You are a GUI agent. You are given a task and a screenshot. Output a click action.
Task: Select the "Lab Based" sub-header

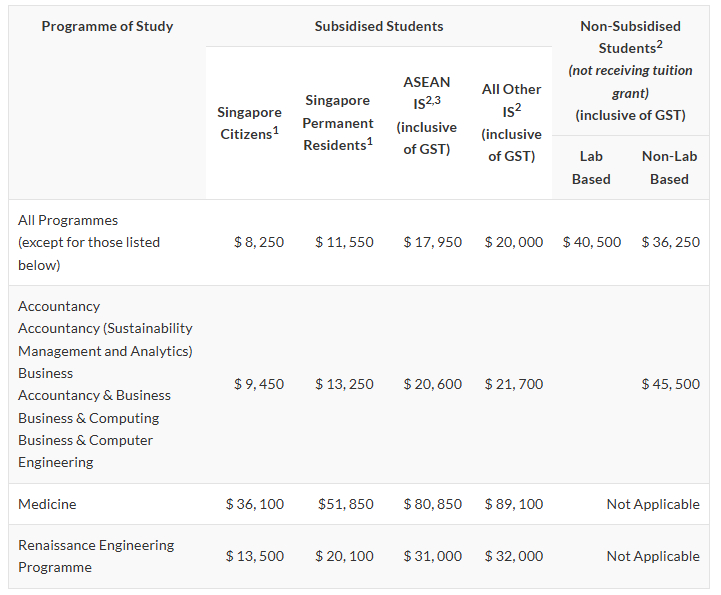click(x=591, y=167)
